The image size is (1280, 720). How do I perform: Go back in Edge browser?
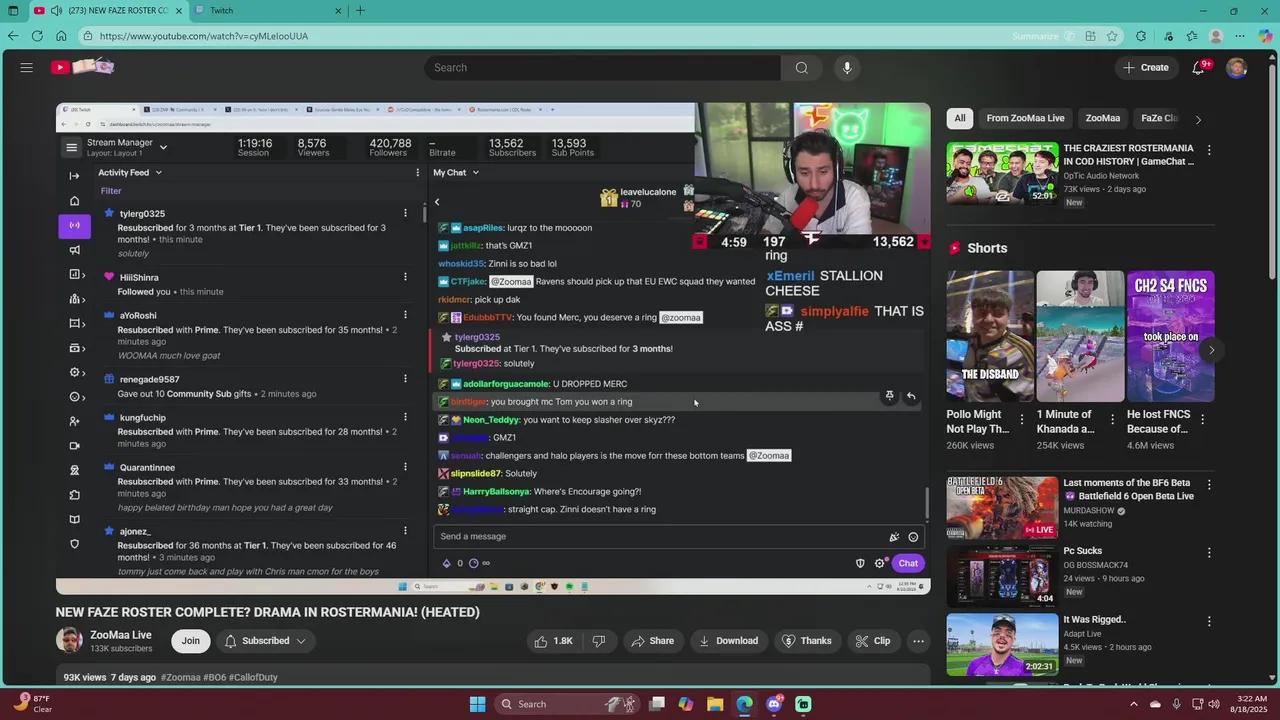[12, 36]
